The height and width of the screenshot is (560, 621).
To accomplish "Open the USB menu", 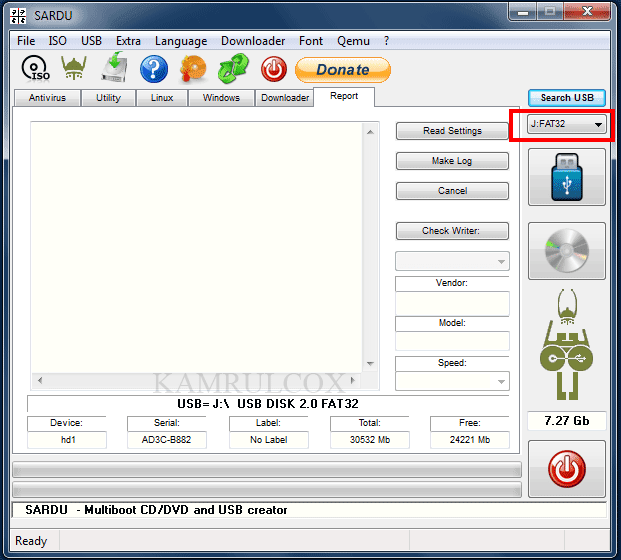I will [x=91, y=41].
